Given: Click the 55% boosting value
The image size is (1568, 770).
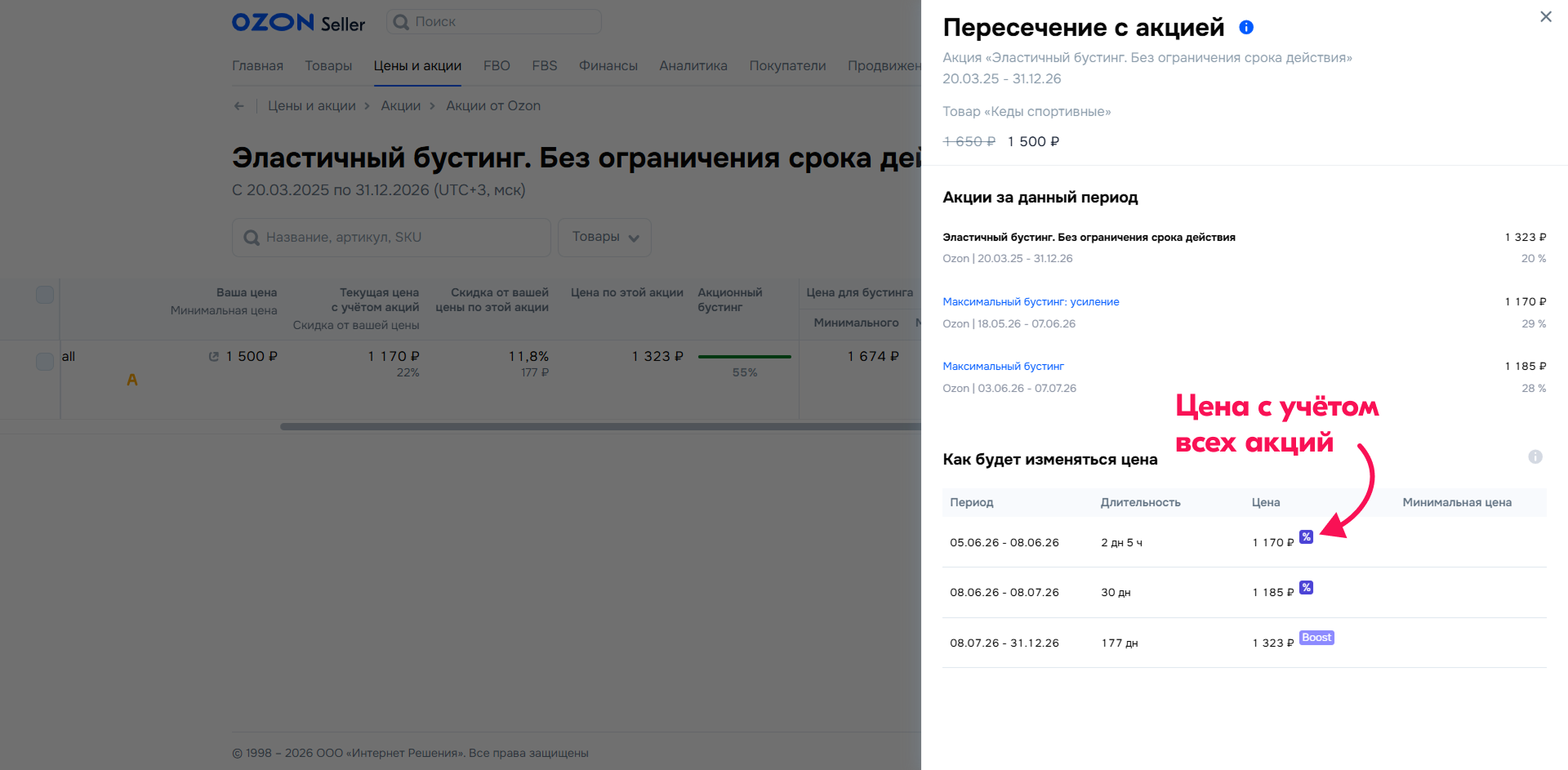Looking at the screenshot, I should (x=745, y=372).
